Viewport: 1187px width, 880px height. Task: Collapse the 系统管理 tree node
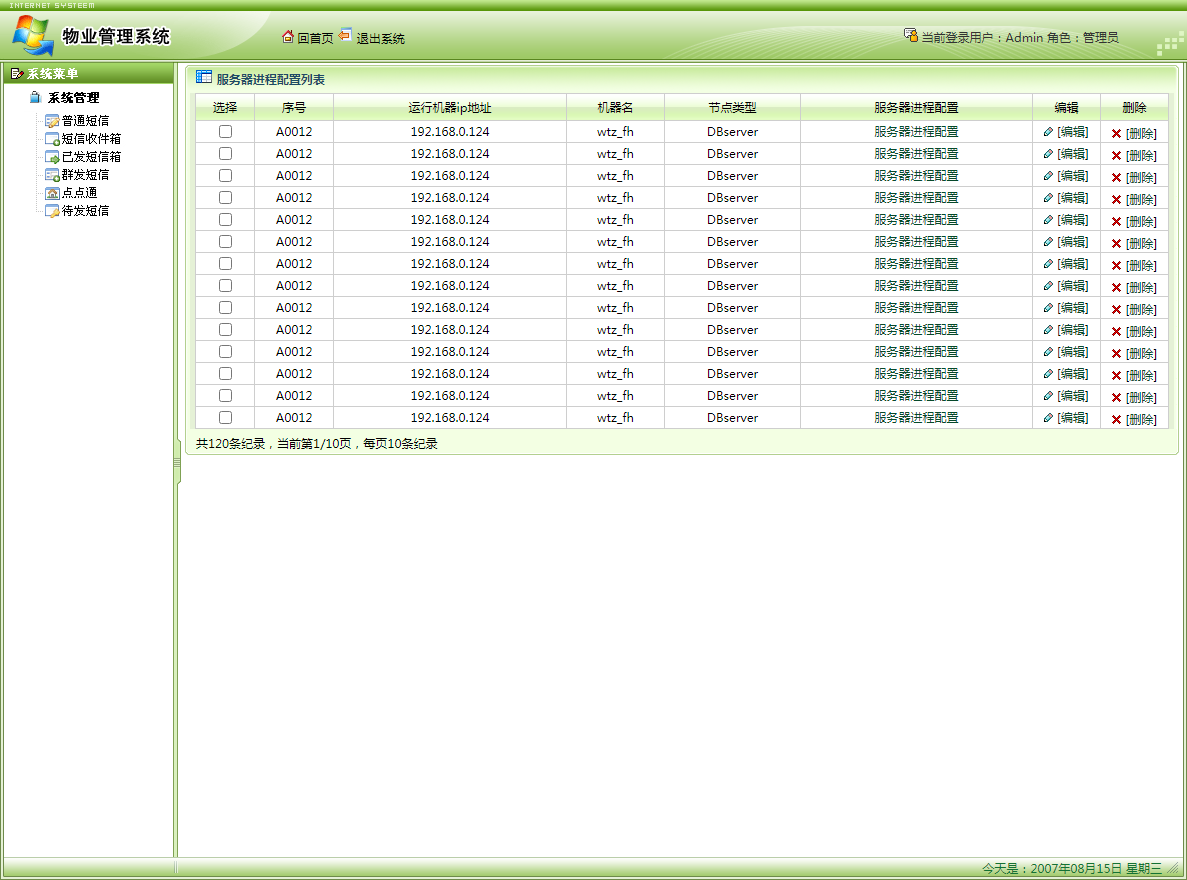tap(73, 98)
